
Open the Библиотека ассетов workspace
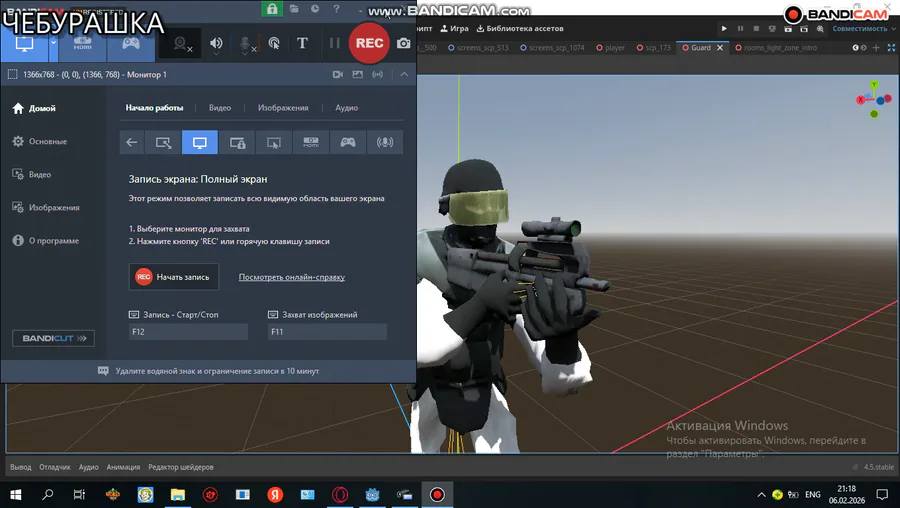[x=520, y=29]
